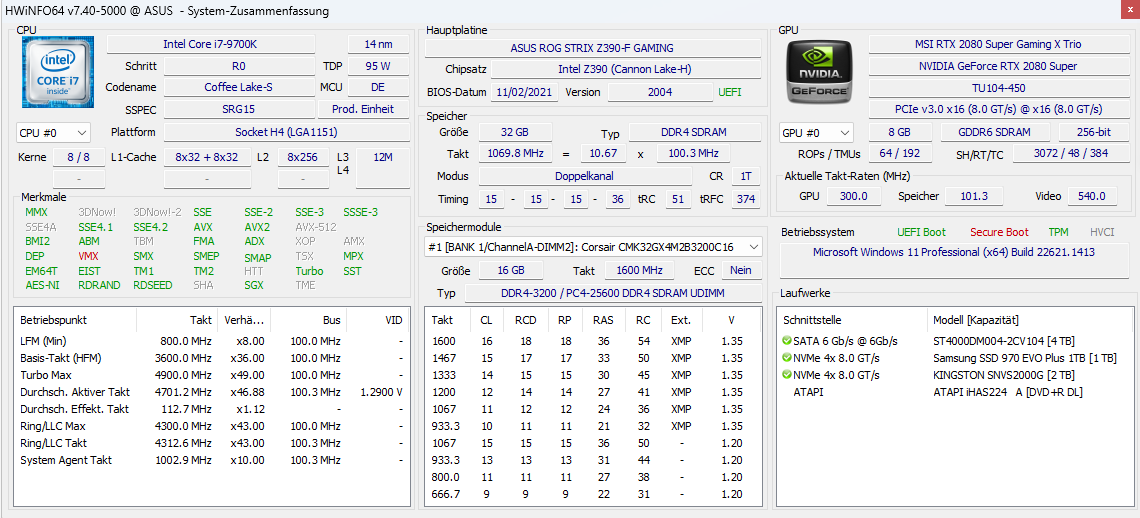Select the Ring/LLC Max row
Image resolution: width=1140 pixels, height=518 pixels.
tap(212, 426)
